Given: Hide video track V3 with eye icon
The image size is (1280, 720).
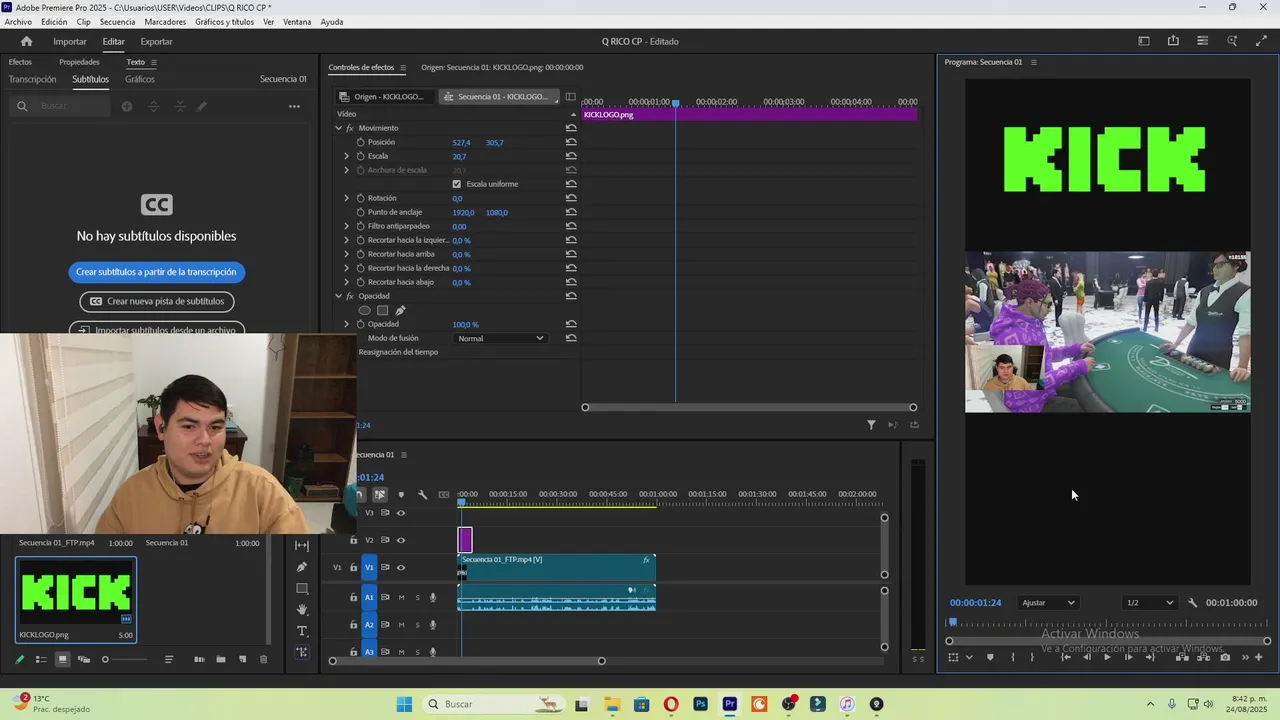Looking at the screenshot, I should (x=401, y=513).
